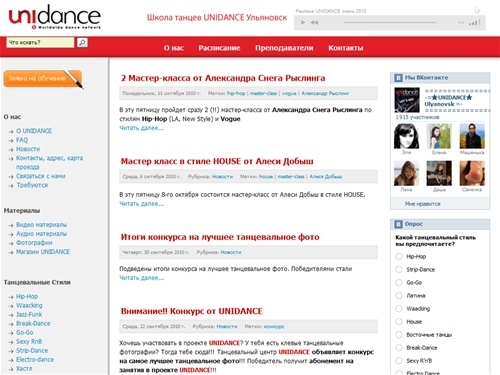Open the Преподаватели menu item
Screen dimensions: 500x375
pyautogui.click(x=284, y=48)
